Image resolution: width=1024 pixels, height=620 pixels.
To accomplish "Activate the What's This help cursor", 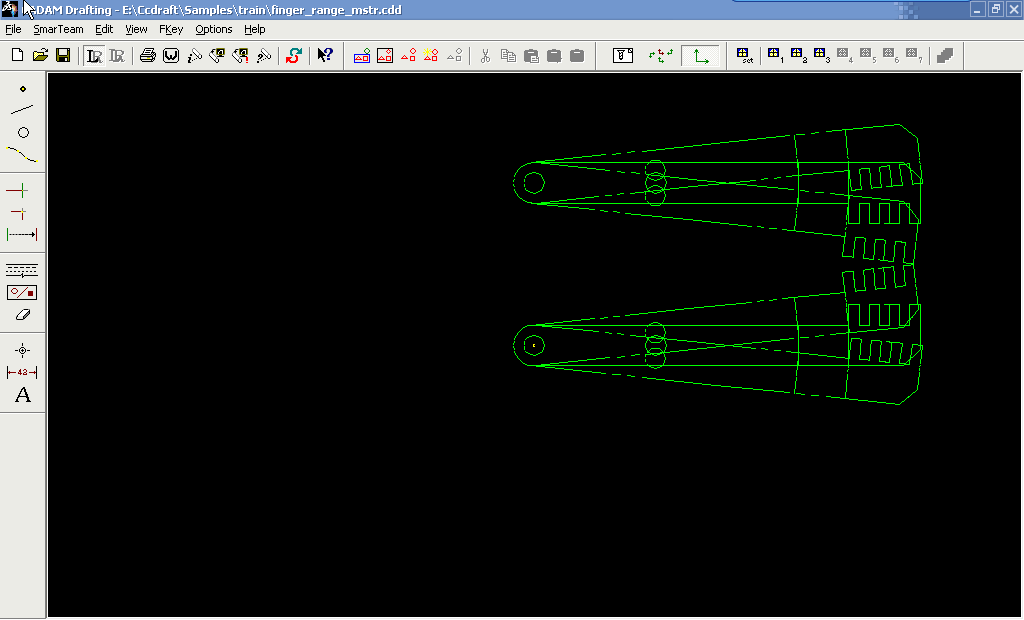I will [x=325, y=56].
